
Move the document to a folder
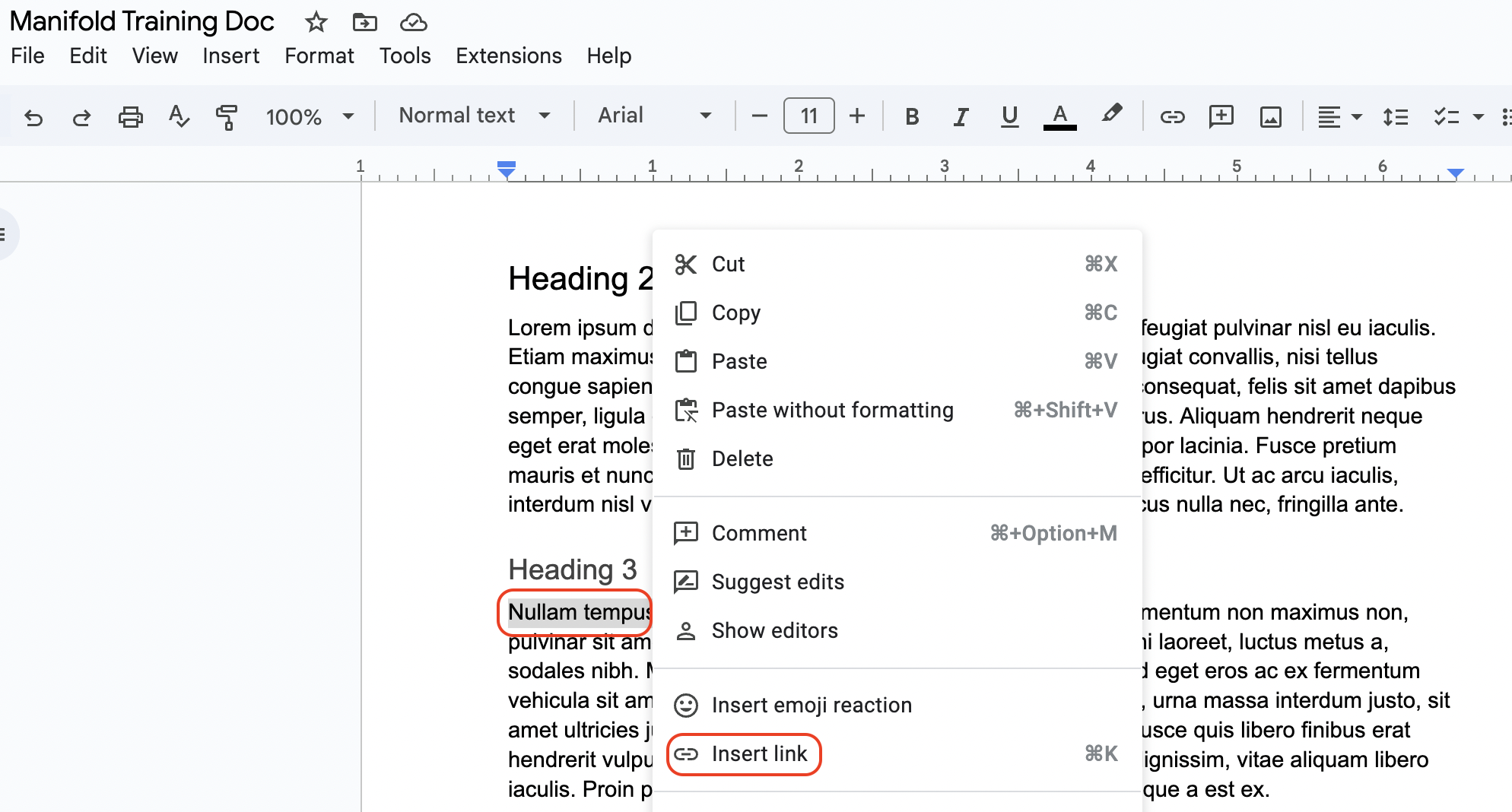click(x=364, y=22)
